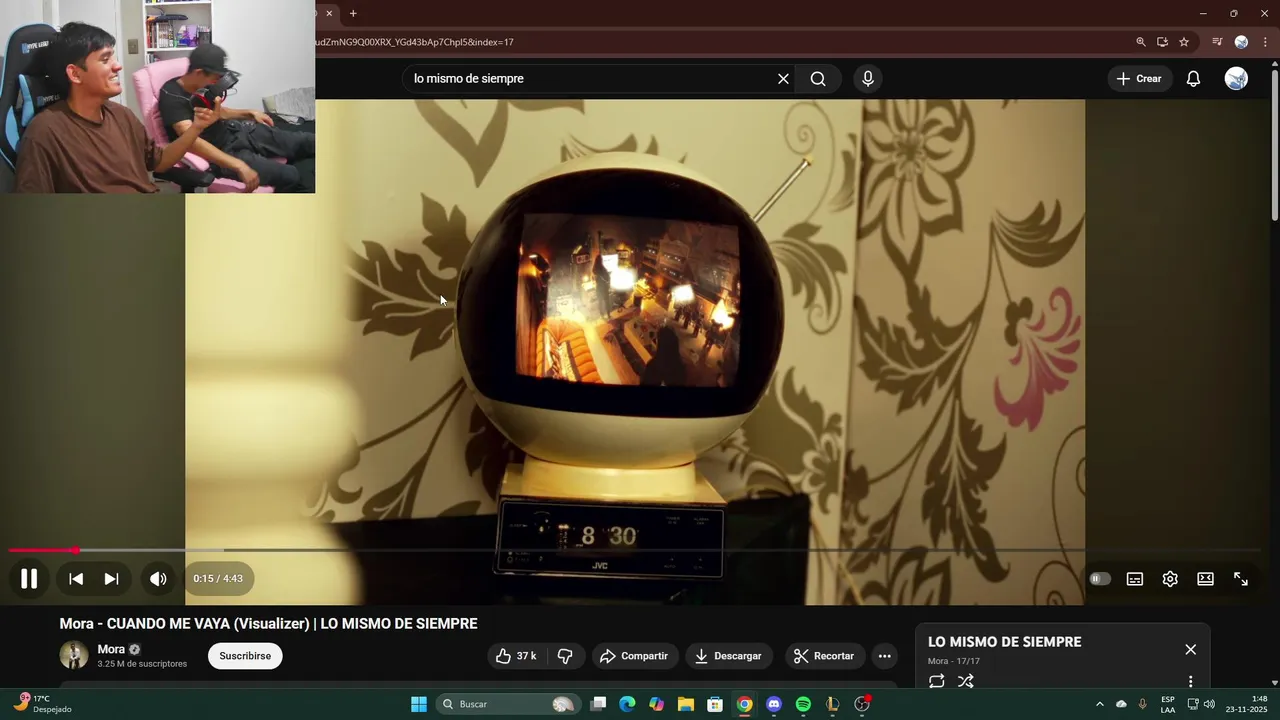Viewport: 1280px width, 720px height.
Task: Open the playlist panel three-dot options
Action: [x=1190, y=681]
